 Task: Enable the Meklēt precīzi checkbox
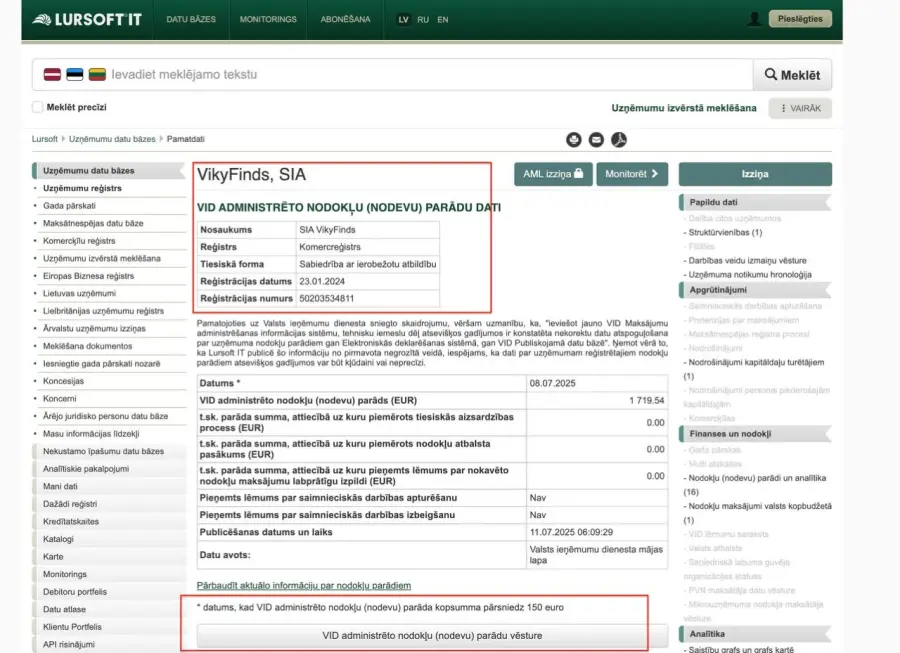(x=38, y=107)
